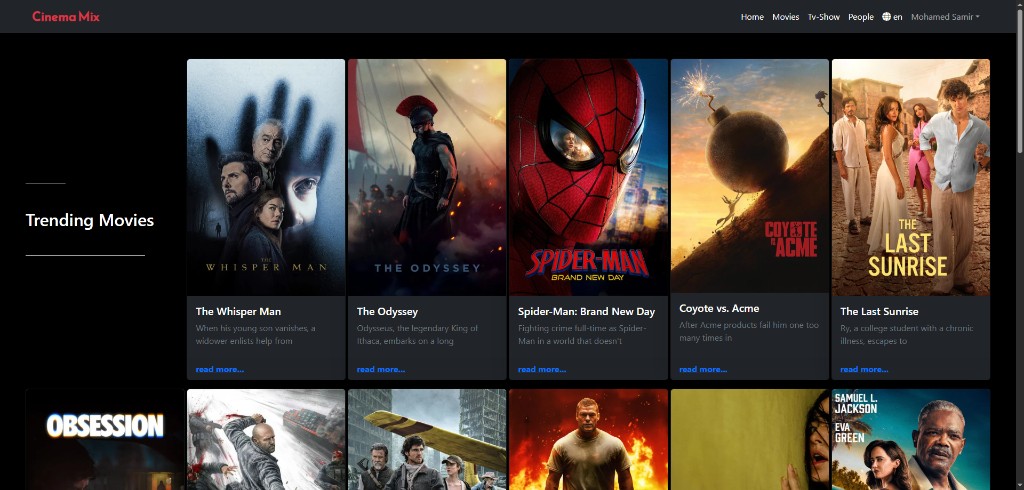1024x490 pixels.
Task: Click the 'The Whisper Man' title
Action: 238,312
